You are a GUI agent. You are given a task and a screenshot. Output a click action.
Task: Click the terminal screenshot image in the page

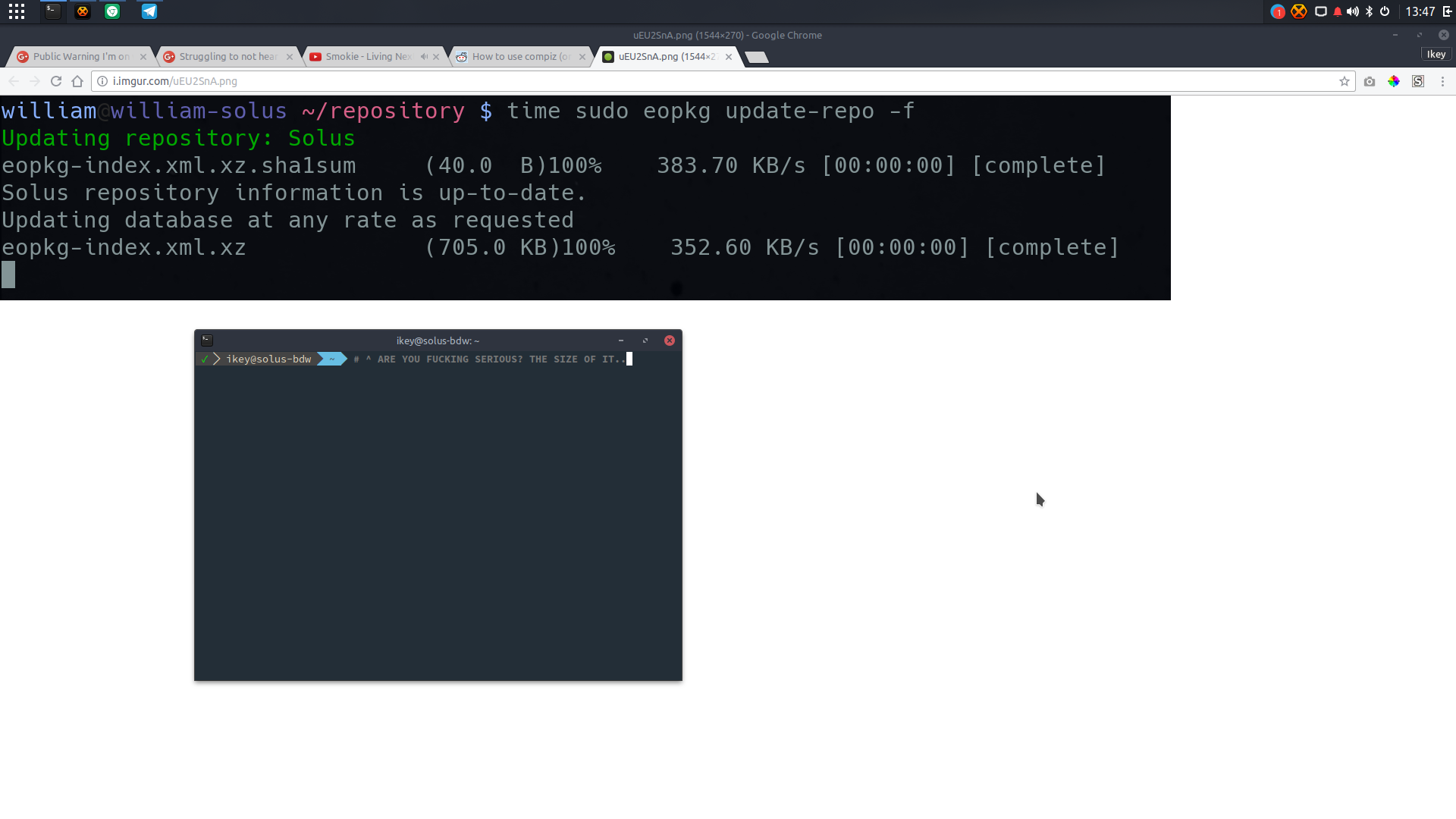click(585, 198)
